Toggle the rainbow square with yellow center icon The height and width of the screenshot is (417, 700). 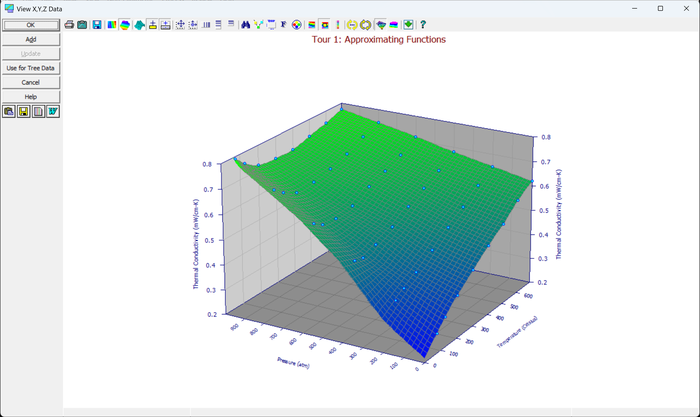pos(325,25)
